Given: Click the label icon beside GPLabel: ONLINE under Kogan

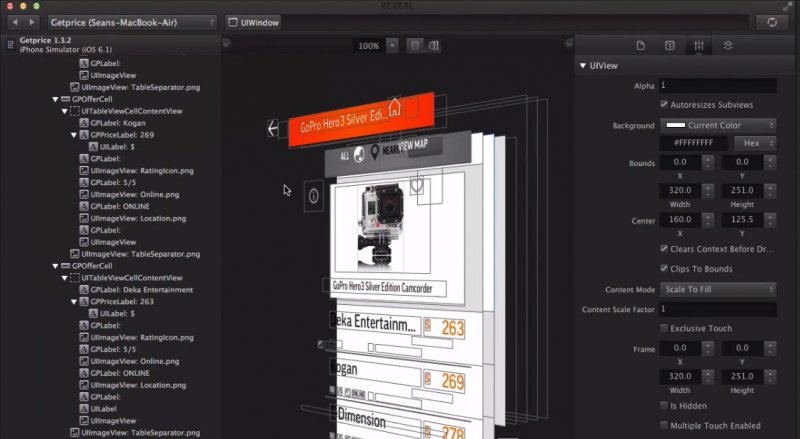Looking at the screenshot, I should coord(84,206).
